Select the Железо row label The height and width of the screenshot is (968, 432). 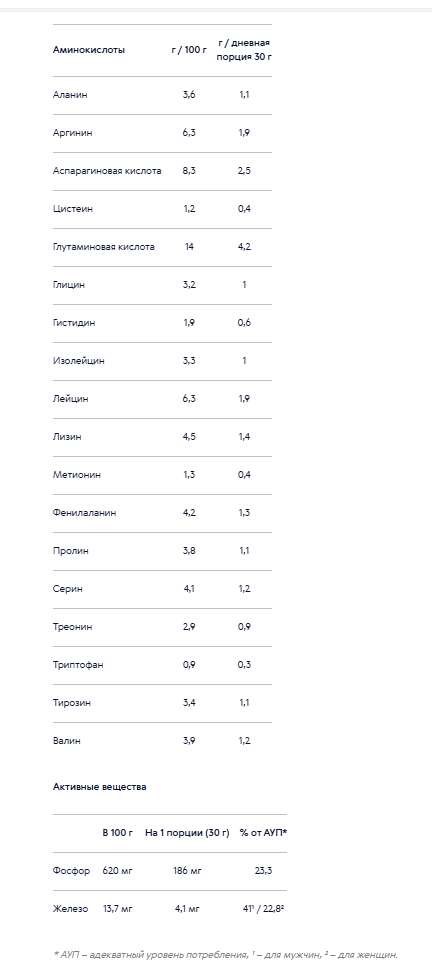(x=70, y=909)
